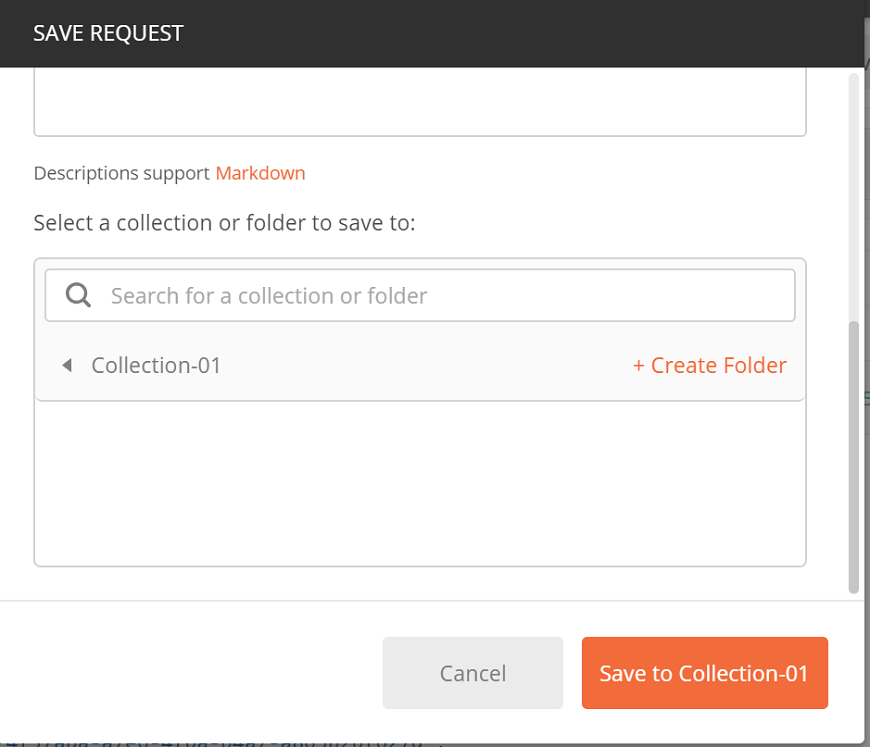The width and height of the screenshot is (870, 747).
Task: Click the SAVE REQUEST dialog title
Action: (x=108, y=33)
